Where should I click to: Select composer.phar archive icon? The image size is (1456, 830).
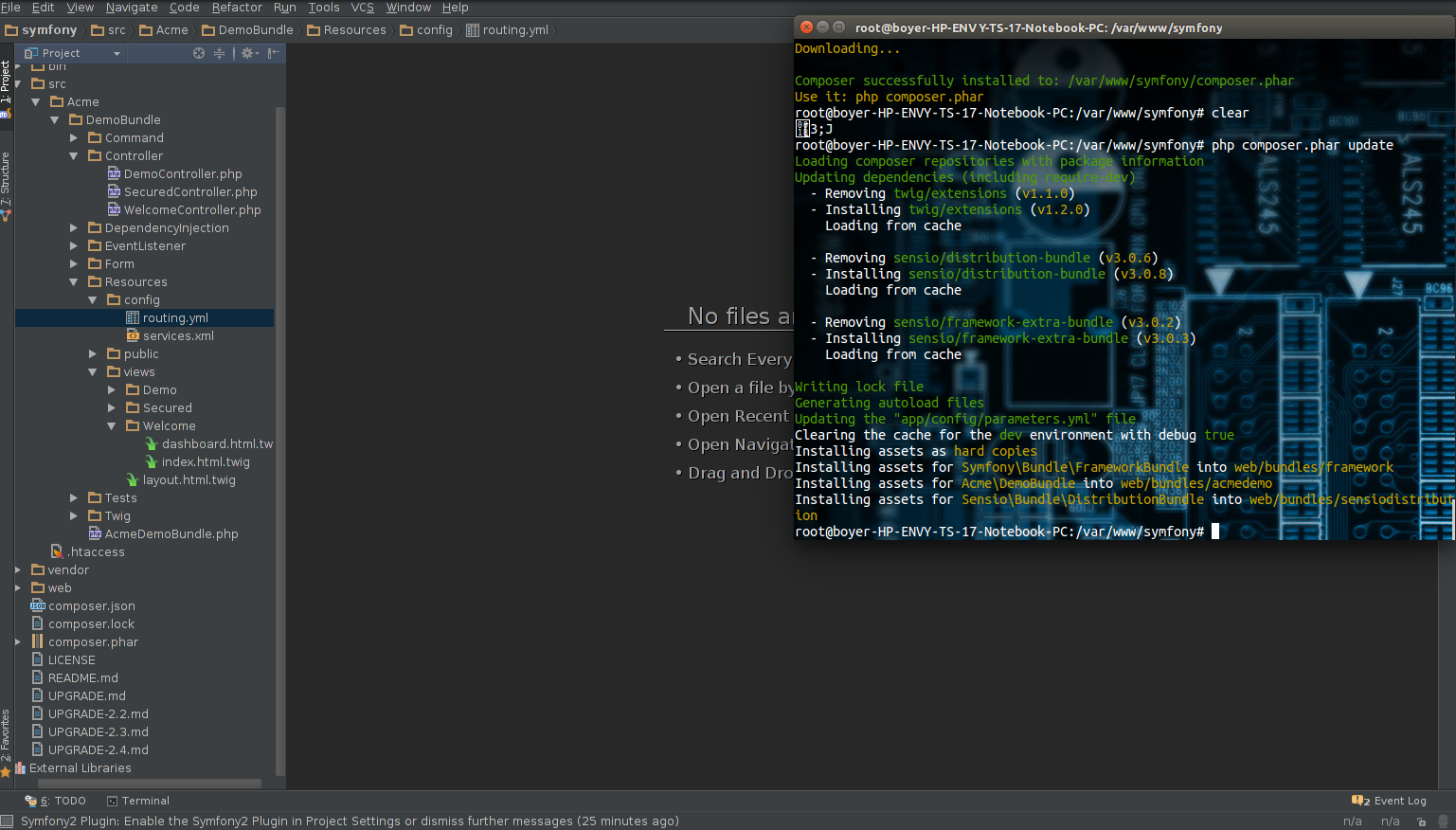click(x=38, y=642)
